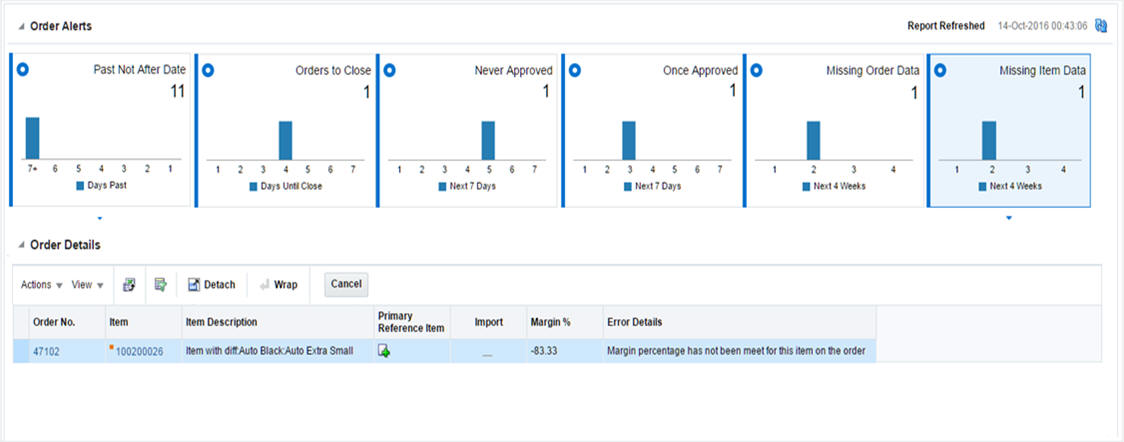This screenshot has width=1124, height=442.
Task: Click the bar in Missing Order Data chart
Action: pyautogui.click(x=814, y=140)
